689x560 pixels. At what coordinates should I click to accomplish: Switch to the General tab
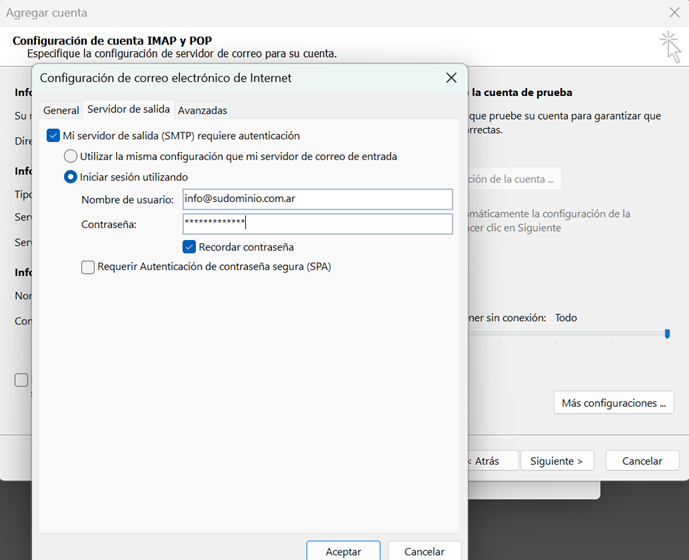[x=61, y=110]
